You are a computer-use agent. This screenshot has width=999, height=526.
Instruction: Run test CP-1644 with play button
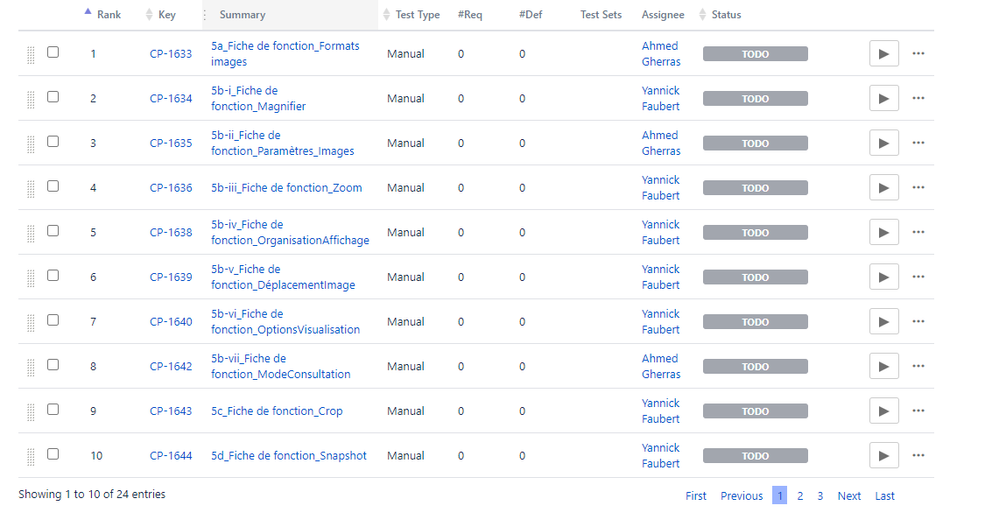[884, 455]
